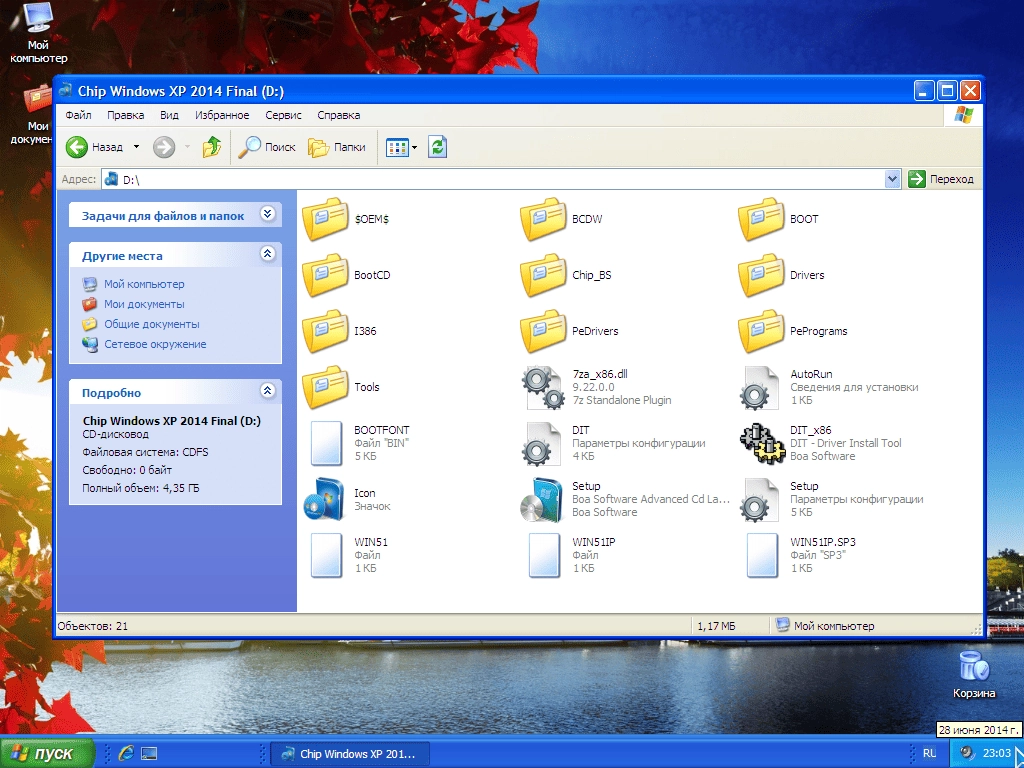Screen dimensions: 1024x768
Task: Click the Назад back button
Action: pyautogui.click(x=95, y=147)
